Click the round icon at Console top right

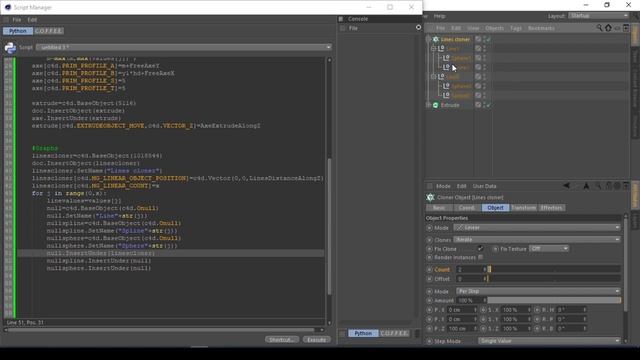click(x=418, y=27)
